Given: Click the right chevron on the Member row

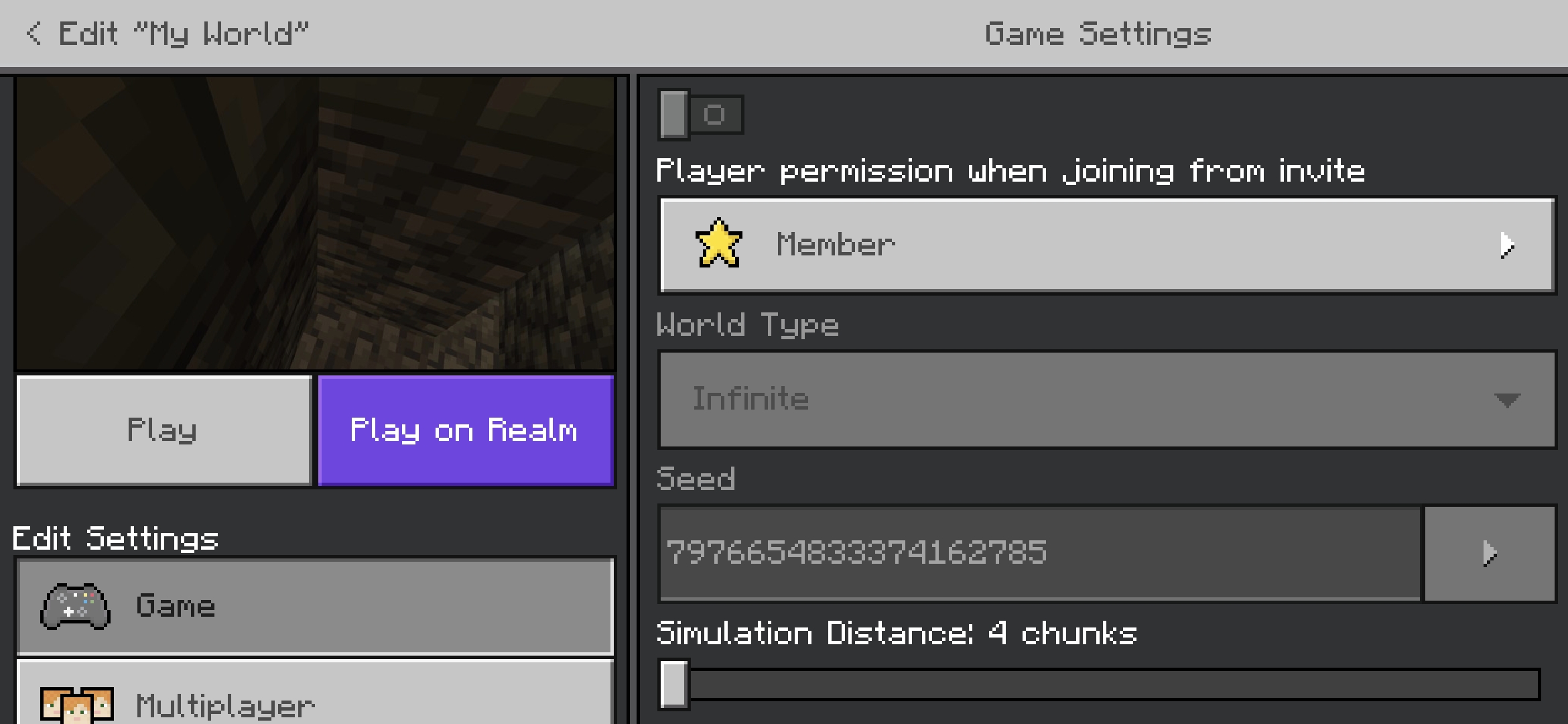Looking at the screenshot, I should [x=1507, y=245].
